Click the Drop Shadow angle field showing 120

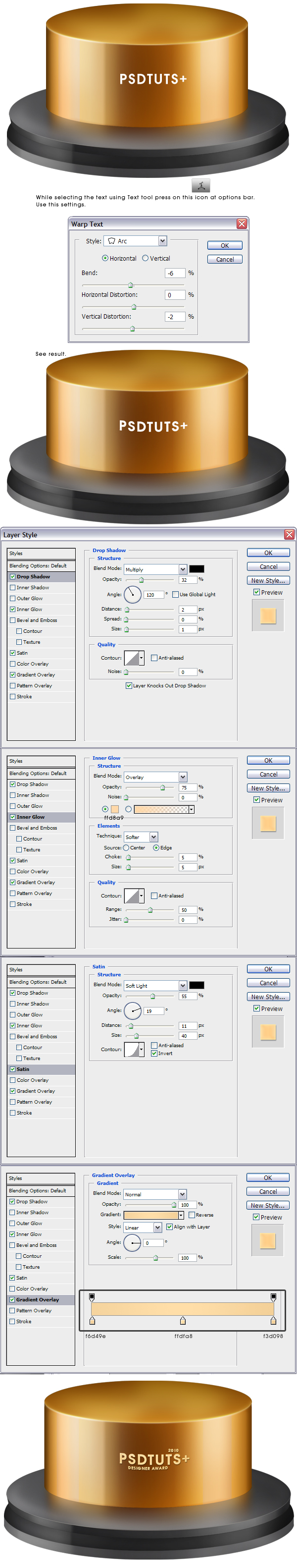[154, 595]
